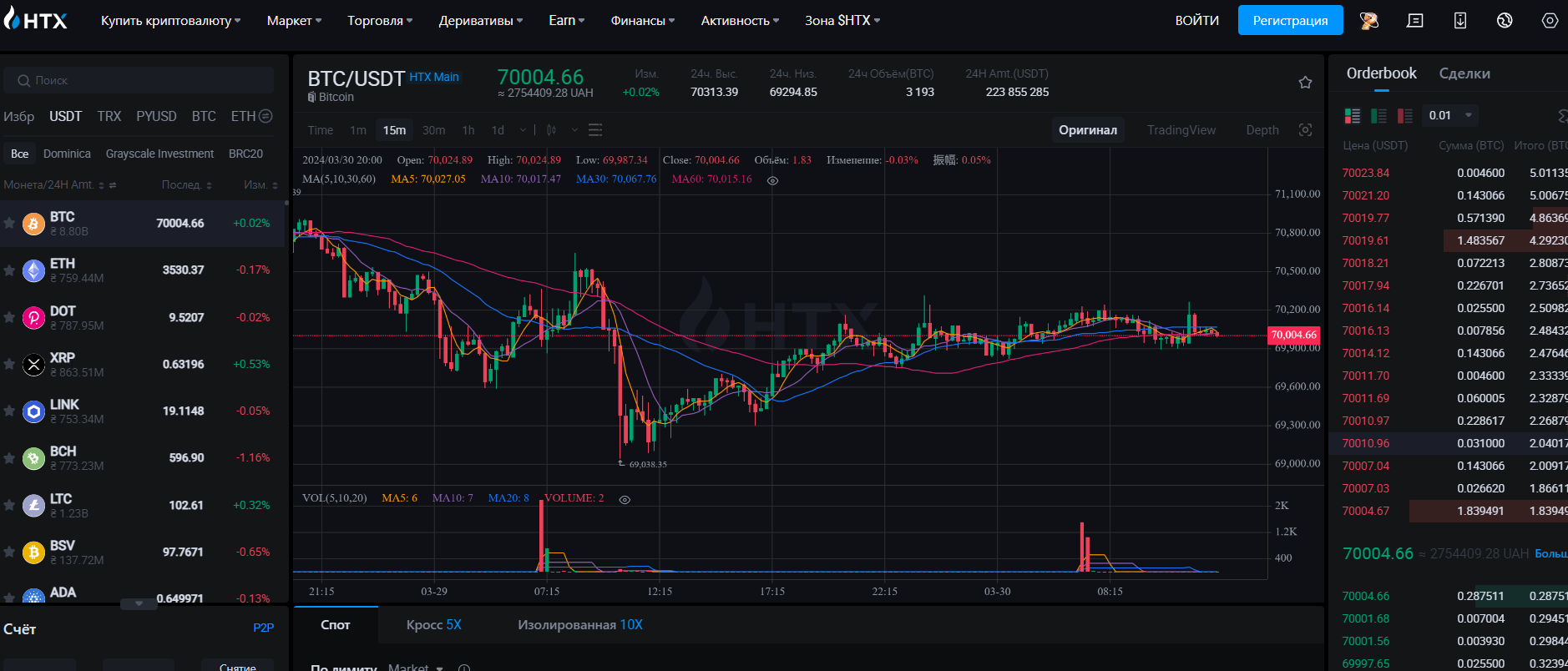Star the ETH pair in the list
The width and height of the screenshot is (1568, 671).
coord(9,270)
